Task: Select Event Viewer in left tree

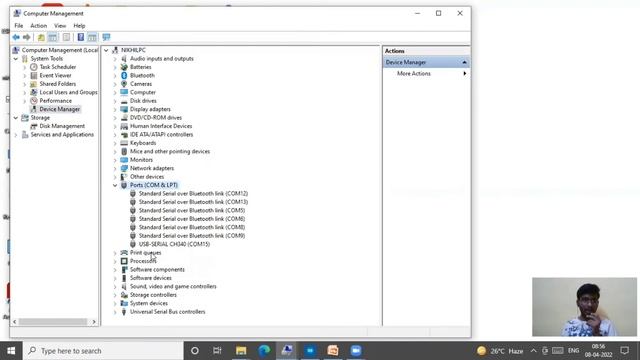Action: [56, 76]
